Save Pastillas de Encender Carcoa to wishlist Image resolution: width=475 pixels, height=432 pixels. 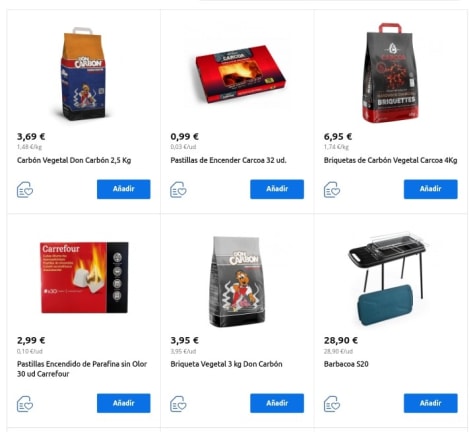(178, 190)
